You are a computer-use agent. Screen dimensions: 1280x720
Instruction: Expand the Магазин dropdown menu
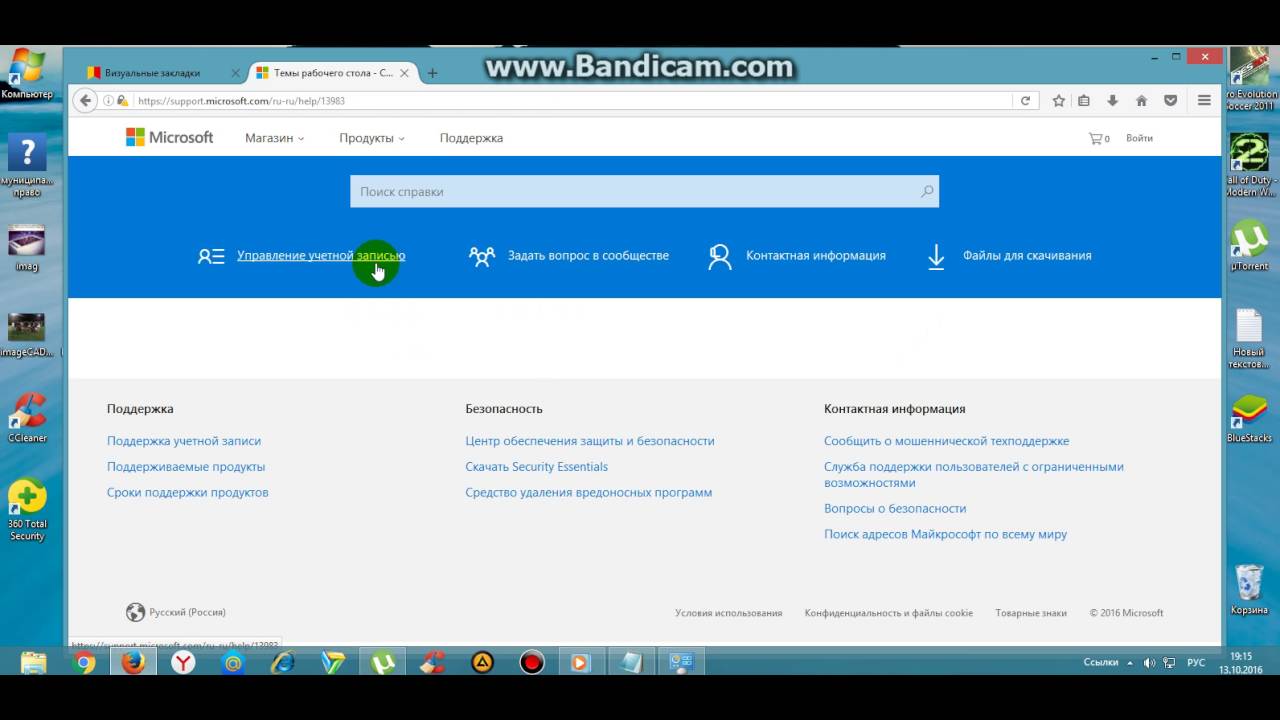[274, 138]
